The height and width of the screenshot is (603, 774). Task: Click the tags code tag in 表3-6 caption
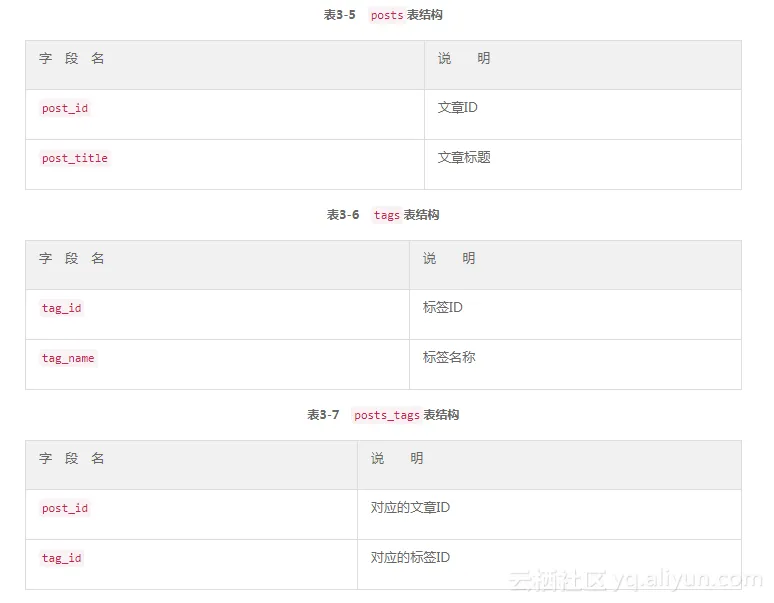(386, 215)
